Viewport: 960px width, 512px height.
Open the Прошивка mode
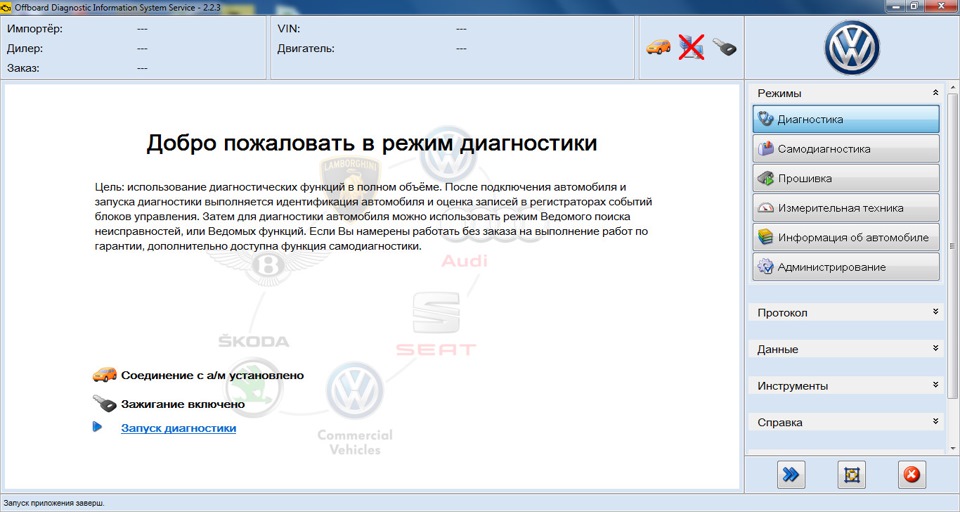point(846,178)
